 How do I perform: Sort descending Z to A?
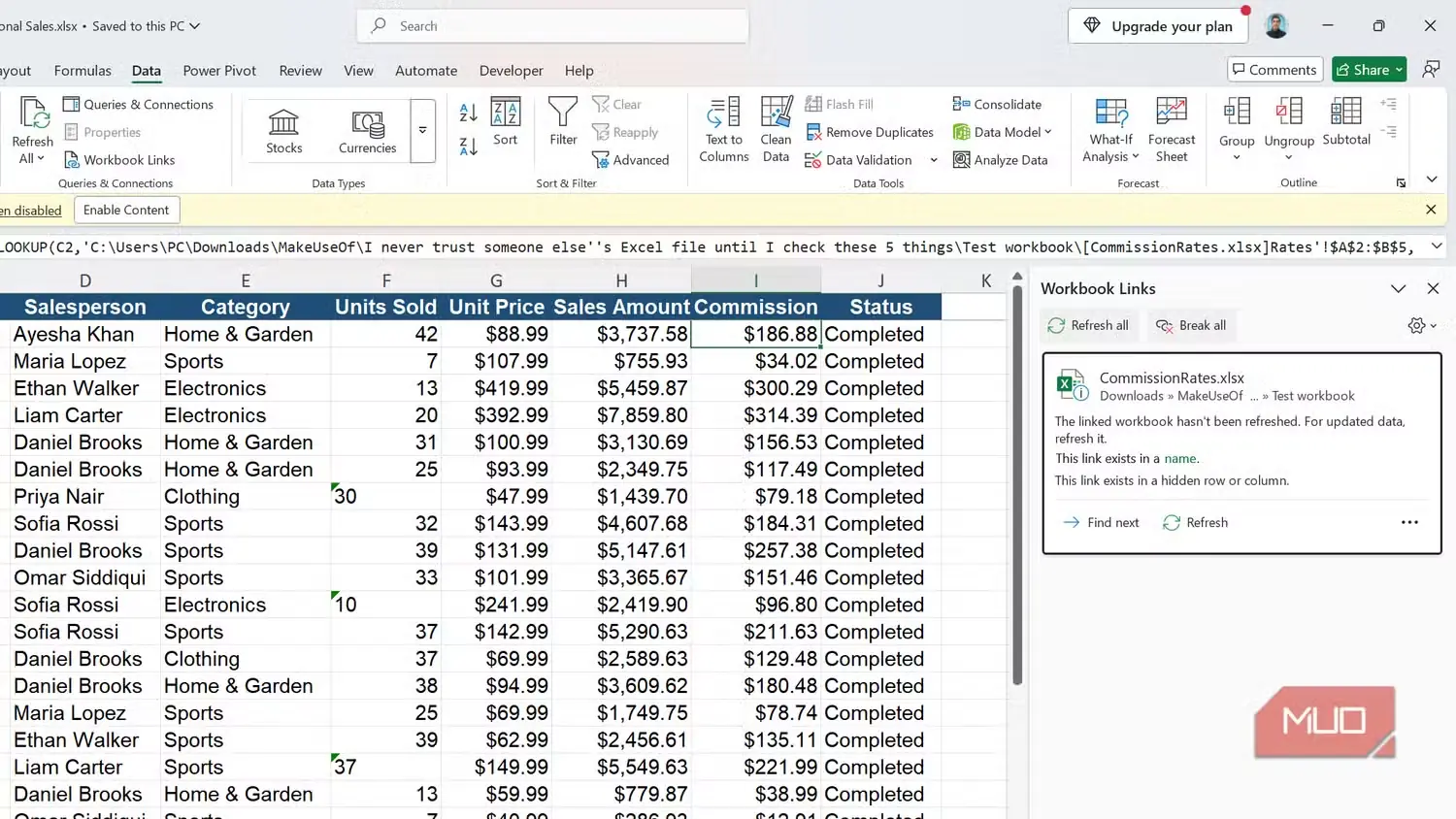coord(468,147)
